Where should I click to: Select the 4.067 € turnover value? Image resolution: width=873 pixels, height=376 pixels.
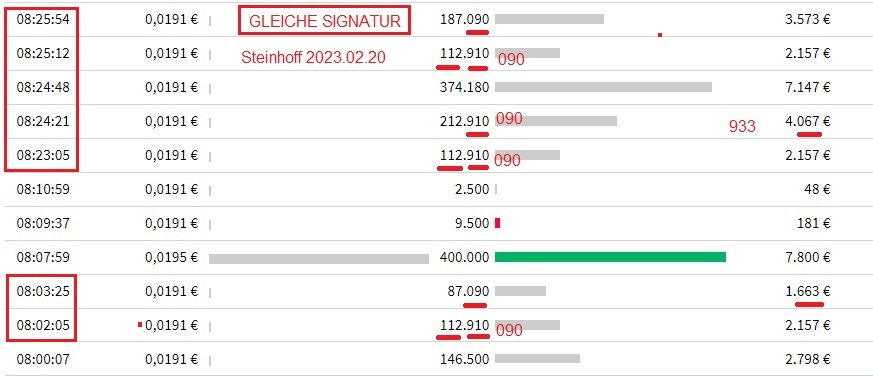pyautogui.click(x=807, y=121)
